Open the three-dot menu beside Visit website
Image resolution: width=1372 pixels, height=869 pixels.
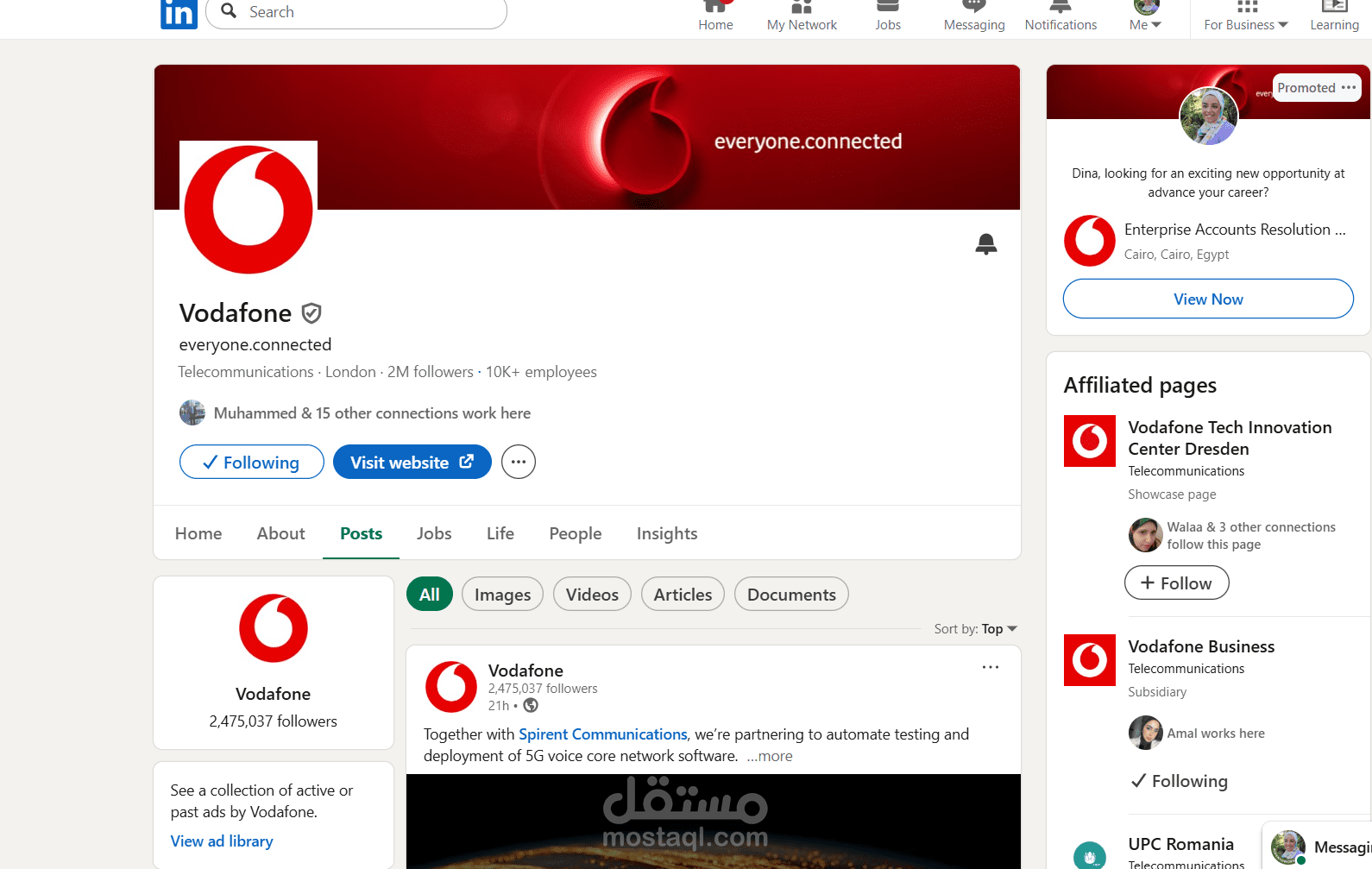[x=519, y=462]
